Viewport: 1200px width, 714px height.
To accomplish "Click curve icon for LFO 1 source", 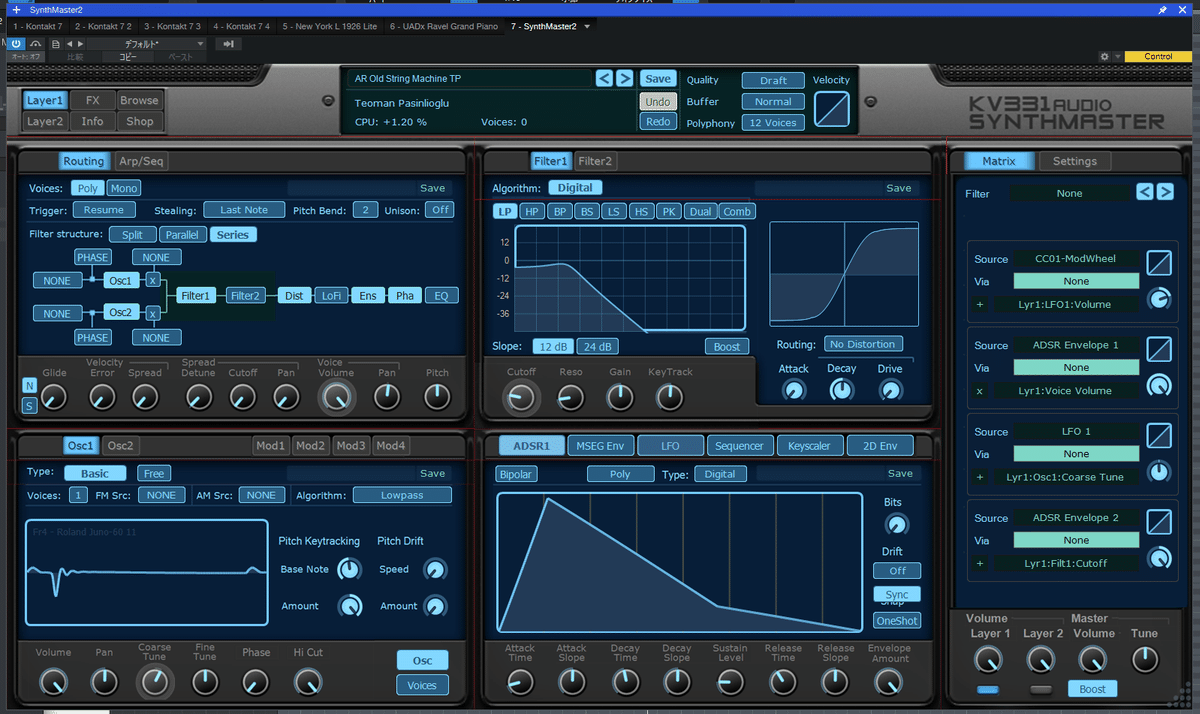I will coord(1159,435).
